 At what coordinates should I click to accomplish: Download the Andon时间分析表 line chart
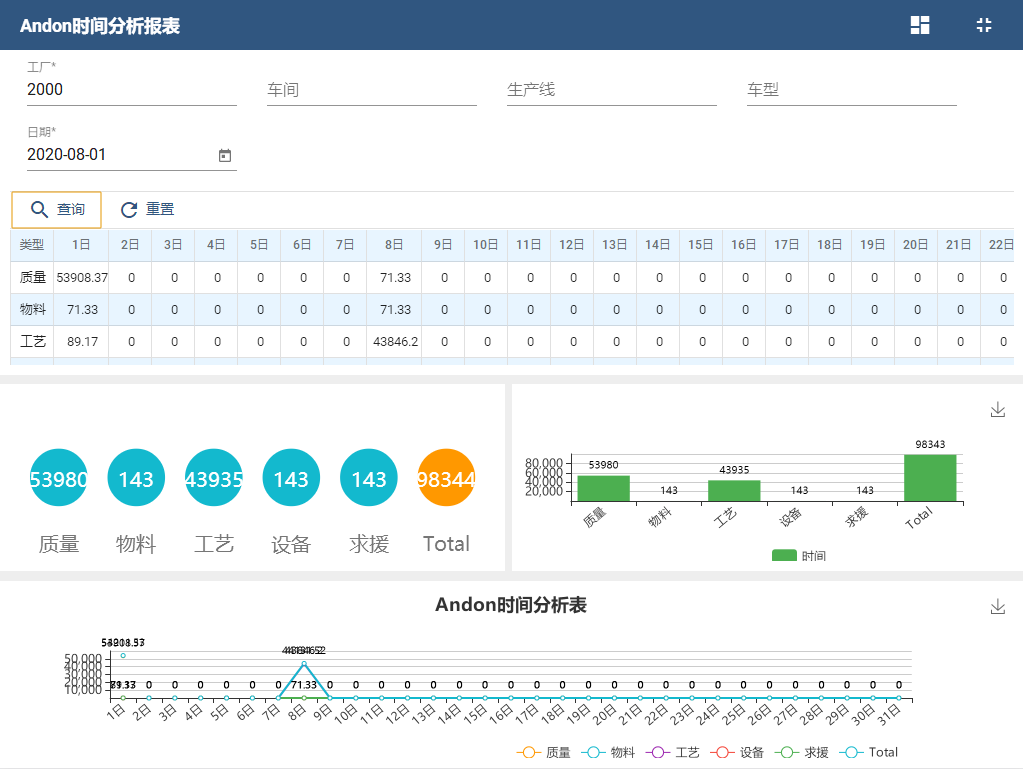[x=997, y=607]
